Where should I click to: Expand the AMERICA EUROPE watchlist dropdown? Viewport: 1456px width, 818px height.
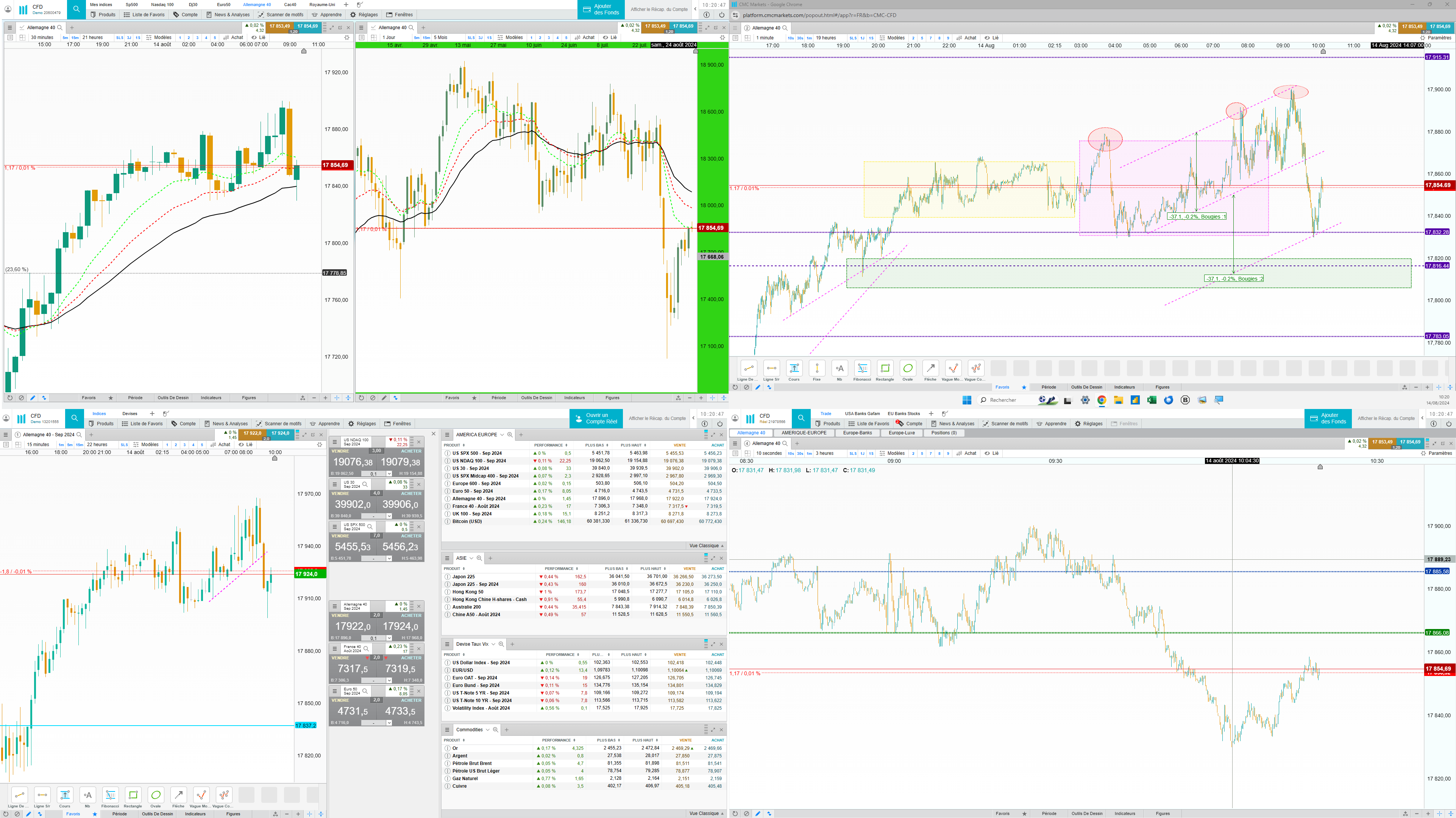click(x=501, y=435)
